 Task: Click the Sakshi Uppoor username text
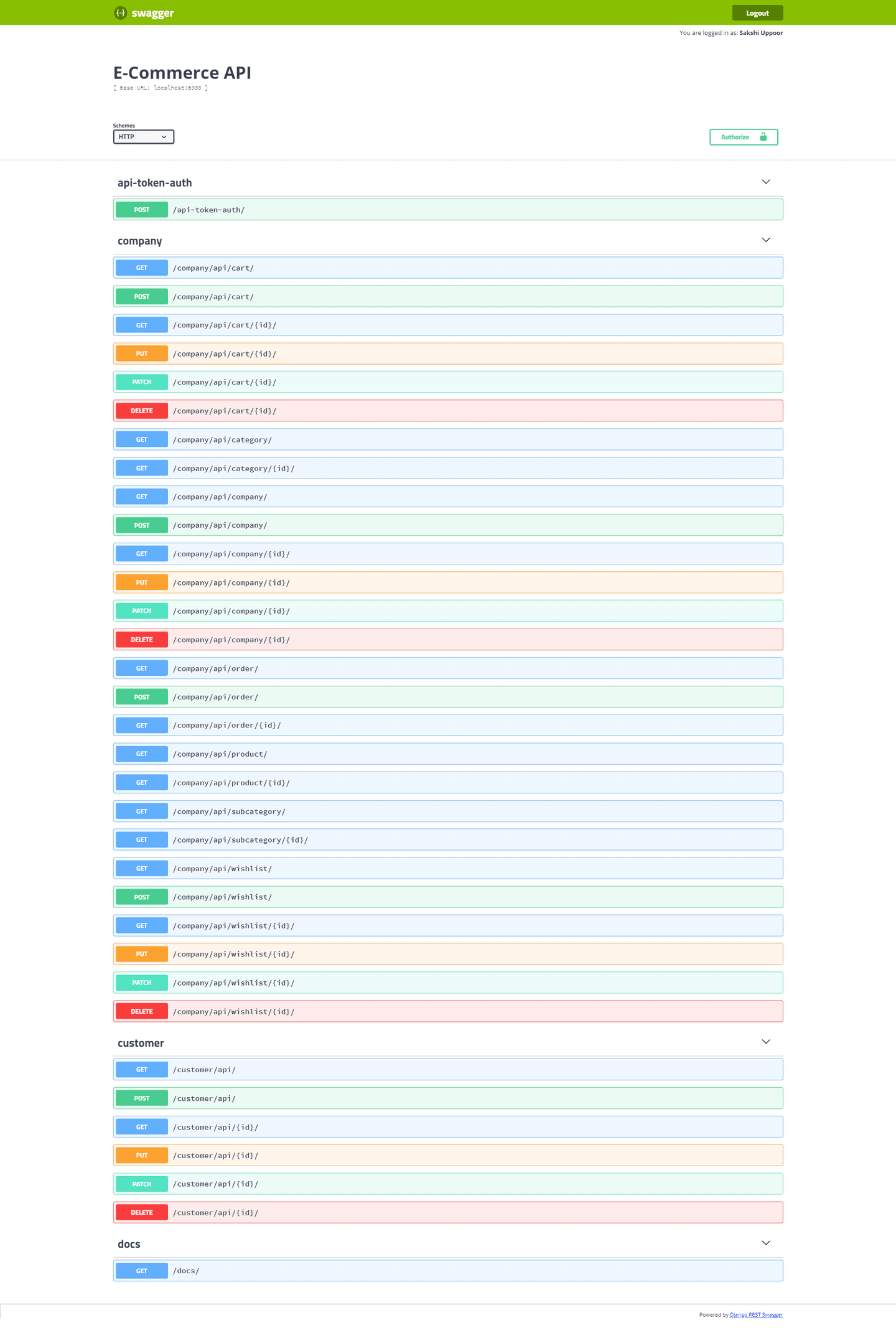[x=761, y=33]
